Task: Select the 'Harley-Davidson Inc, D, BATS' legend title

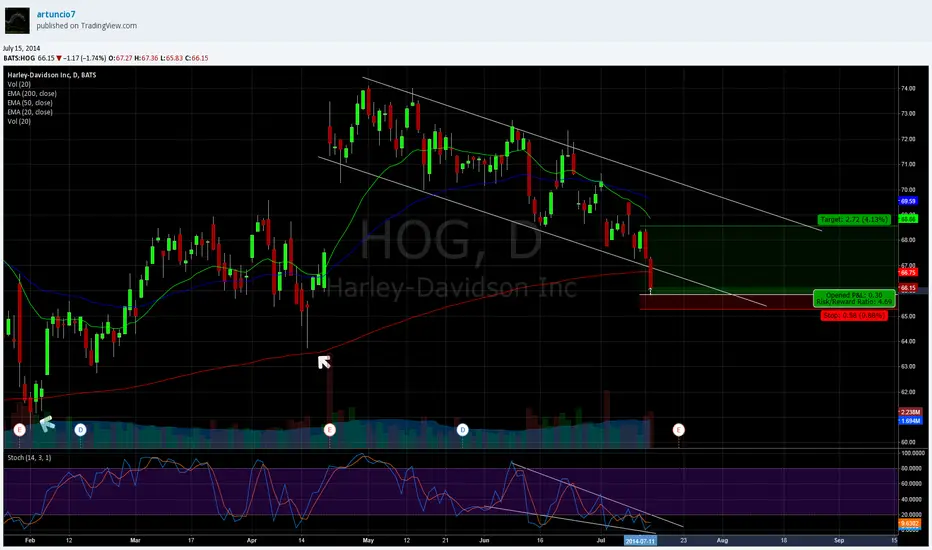Action: pos(52,75)
